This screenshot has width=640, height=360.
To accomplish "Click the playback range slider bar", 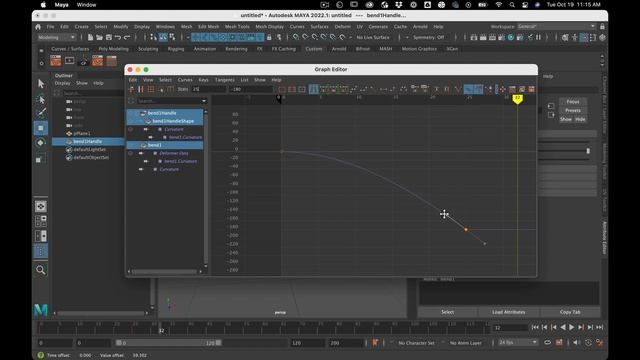I will [x=168, y=343].
